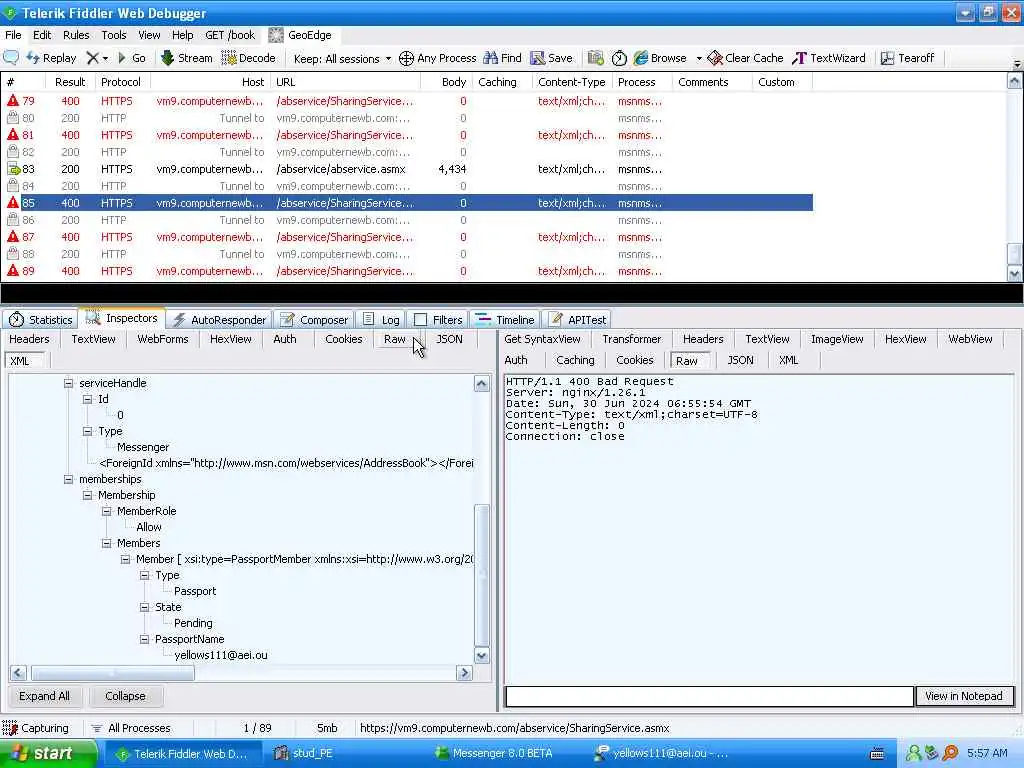Open the Composer tab
Image resolution: width=1024 pixels, height=768 pixels.
(314, 319)
